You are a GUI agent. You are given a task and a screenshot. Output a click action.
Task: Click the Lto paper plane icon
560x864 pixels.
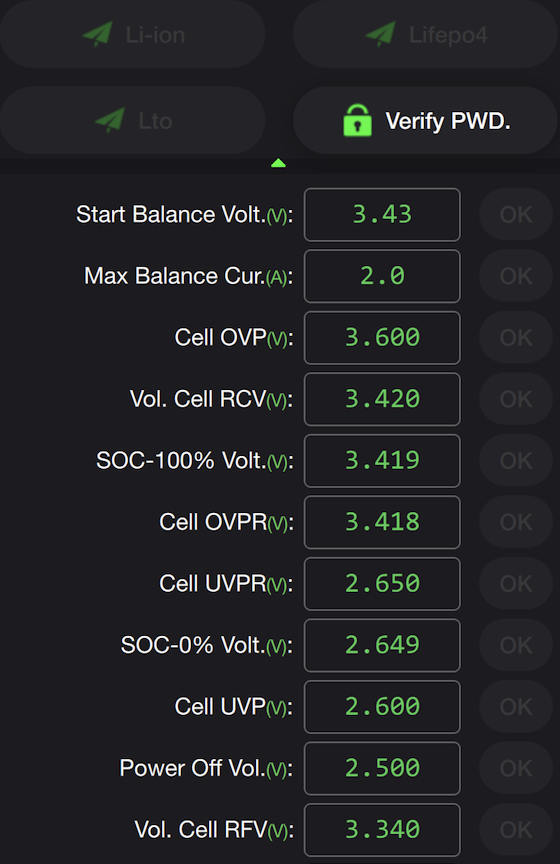tap(110, 120)
